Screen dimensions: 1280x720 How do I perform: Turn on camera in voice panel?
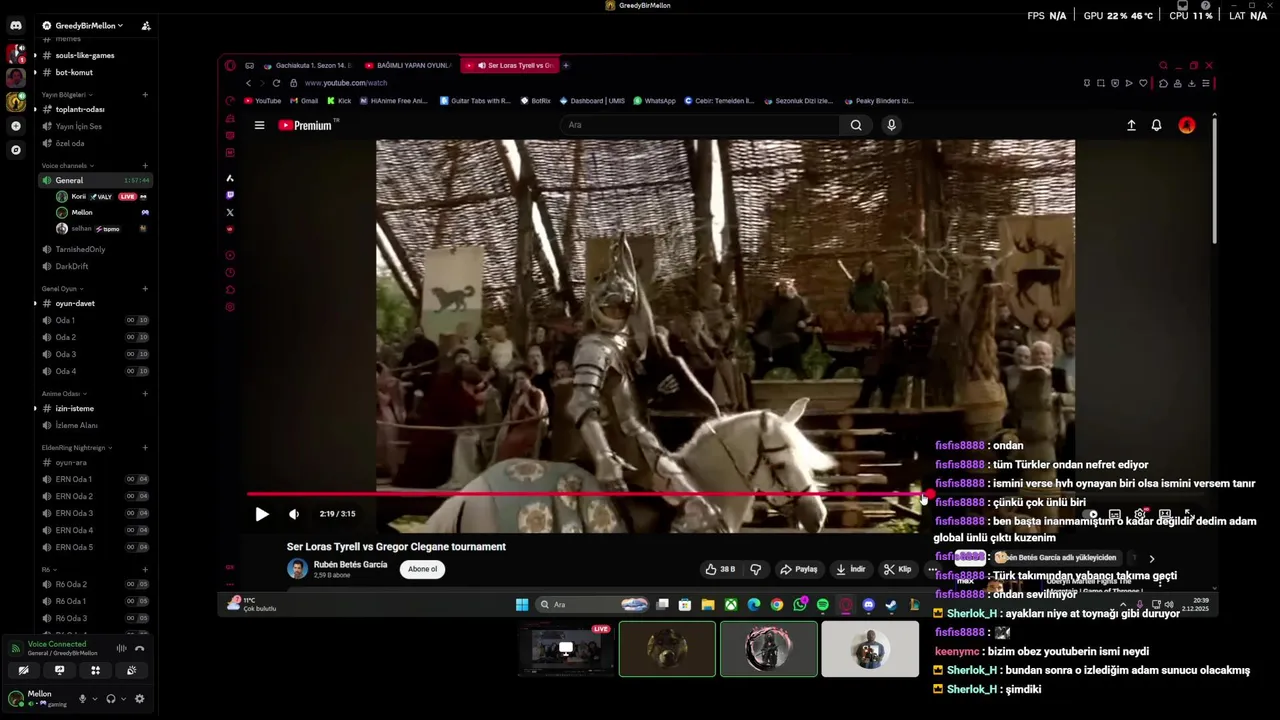(x=23, y=670)
